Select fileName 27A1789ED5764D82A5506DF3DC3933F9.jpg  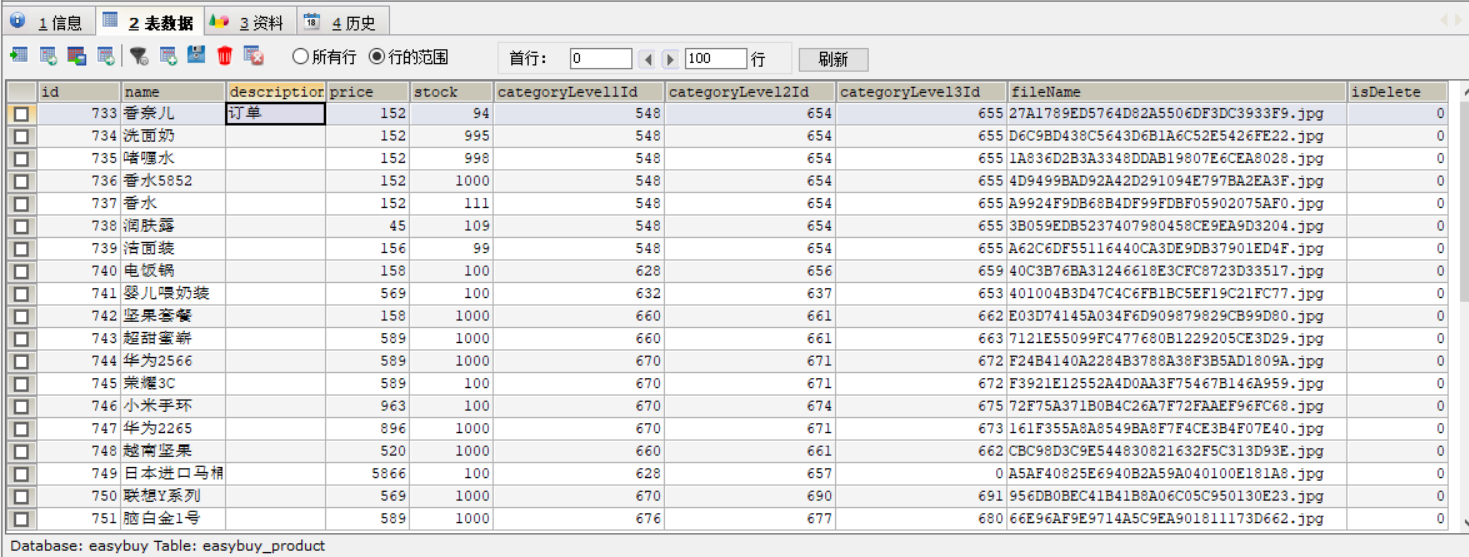click(x=1177, y=114)
